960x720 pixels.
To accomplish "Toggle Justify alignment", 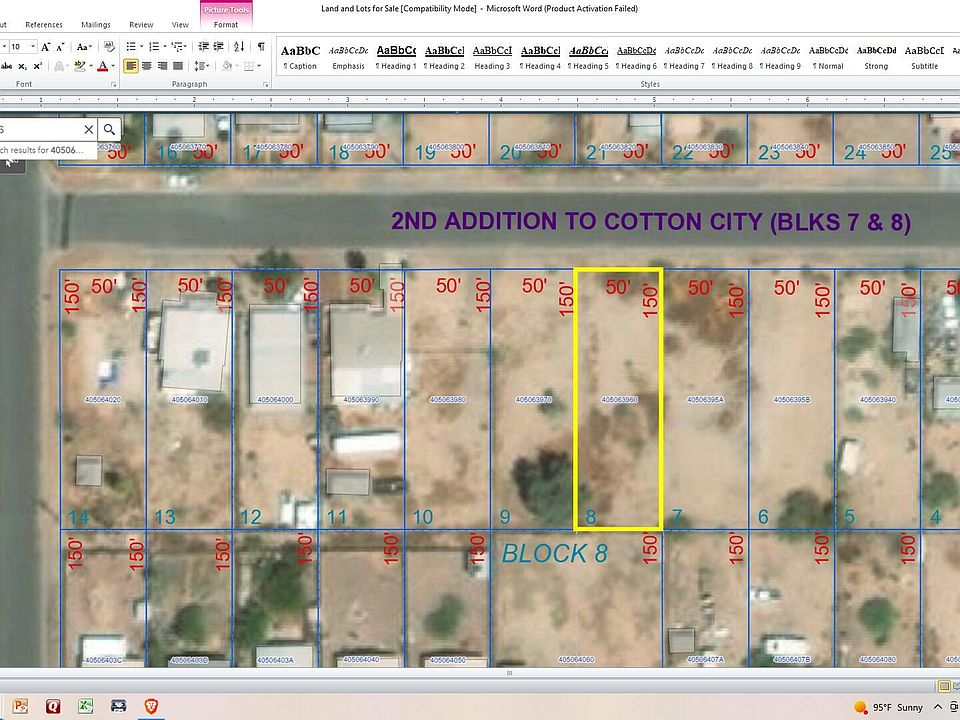I will click(x=178, y=66).
